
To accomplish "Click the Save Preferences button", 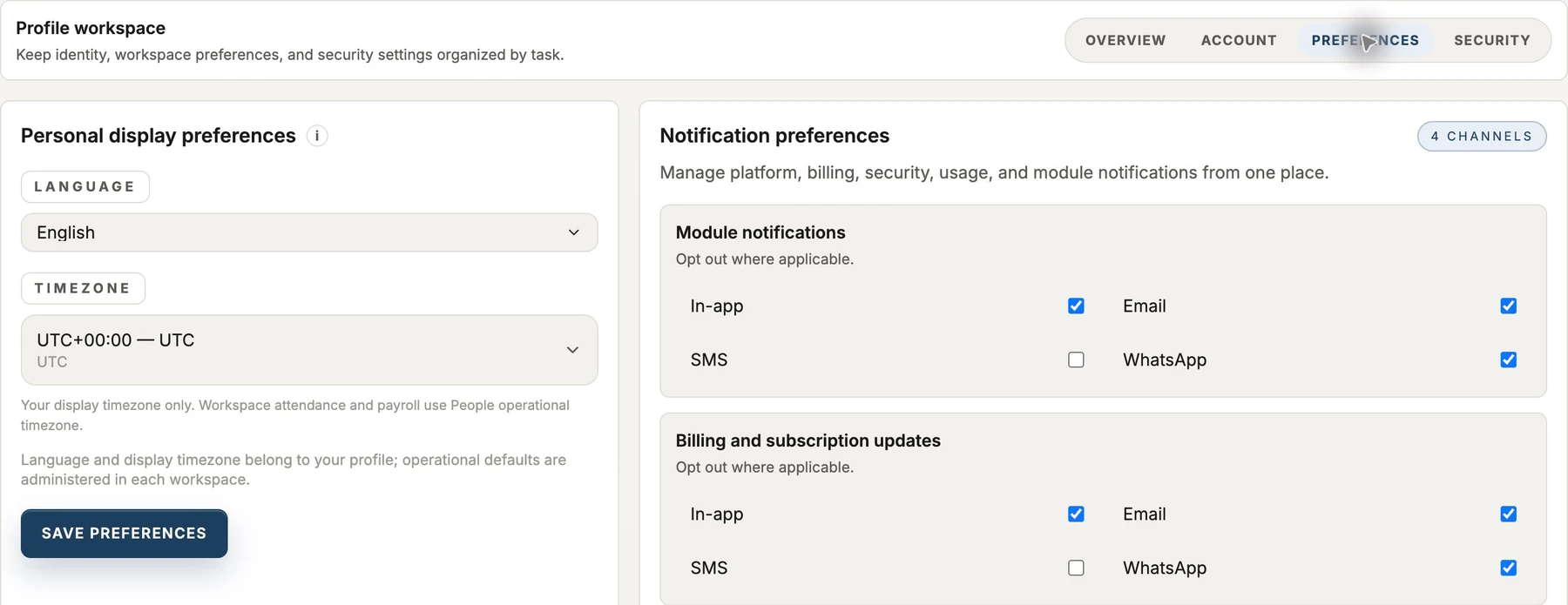I will (125, 534).
